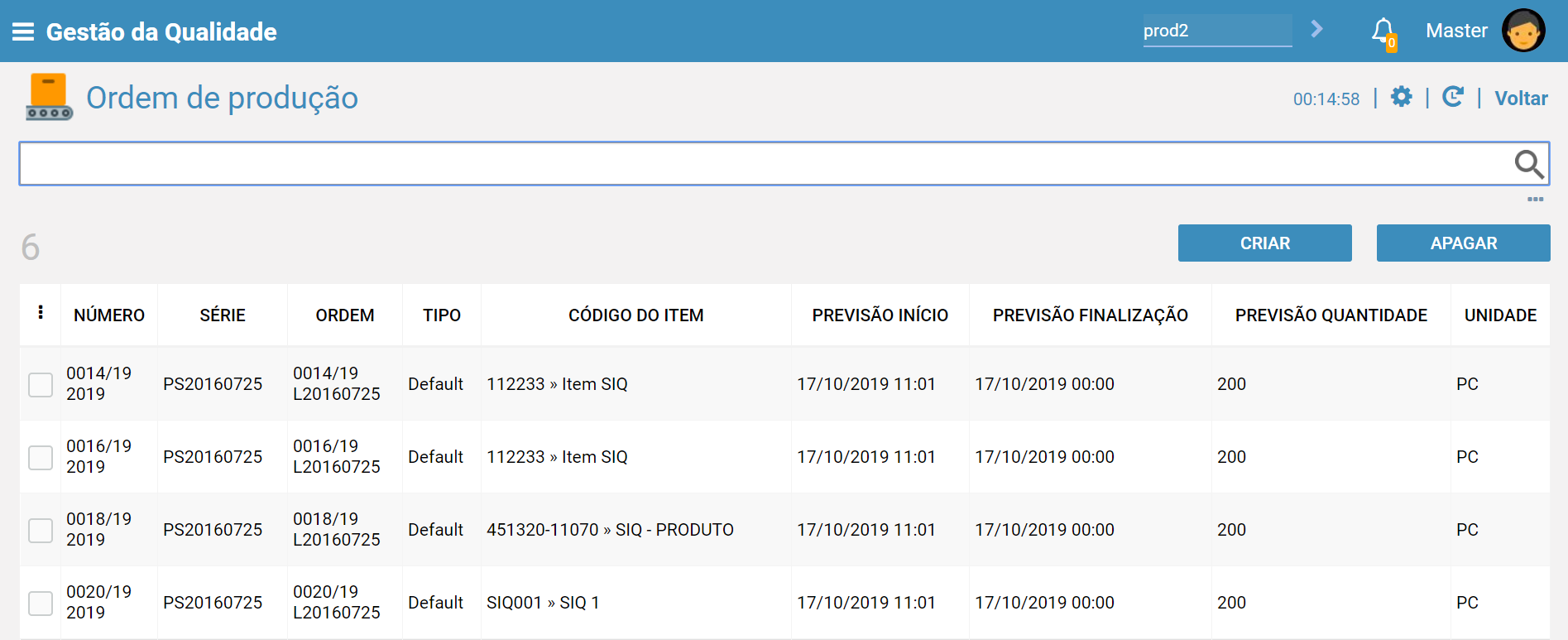Click the session timer 00:14:58
1568x640 pixels.
tap(1326, 99)
